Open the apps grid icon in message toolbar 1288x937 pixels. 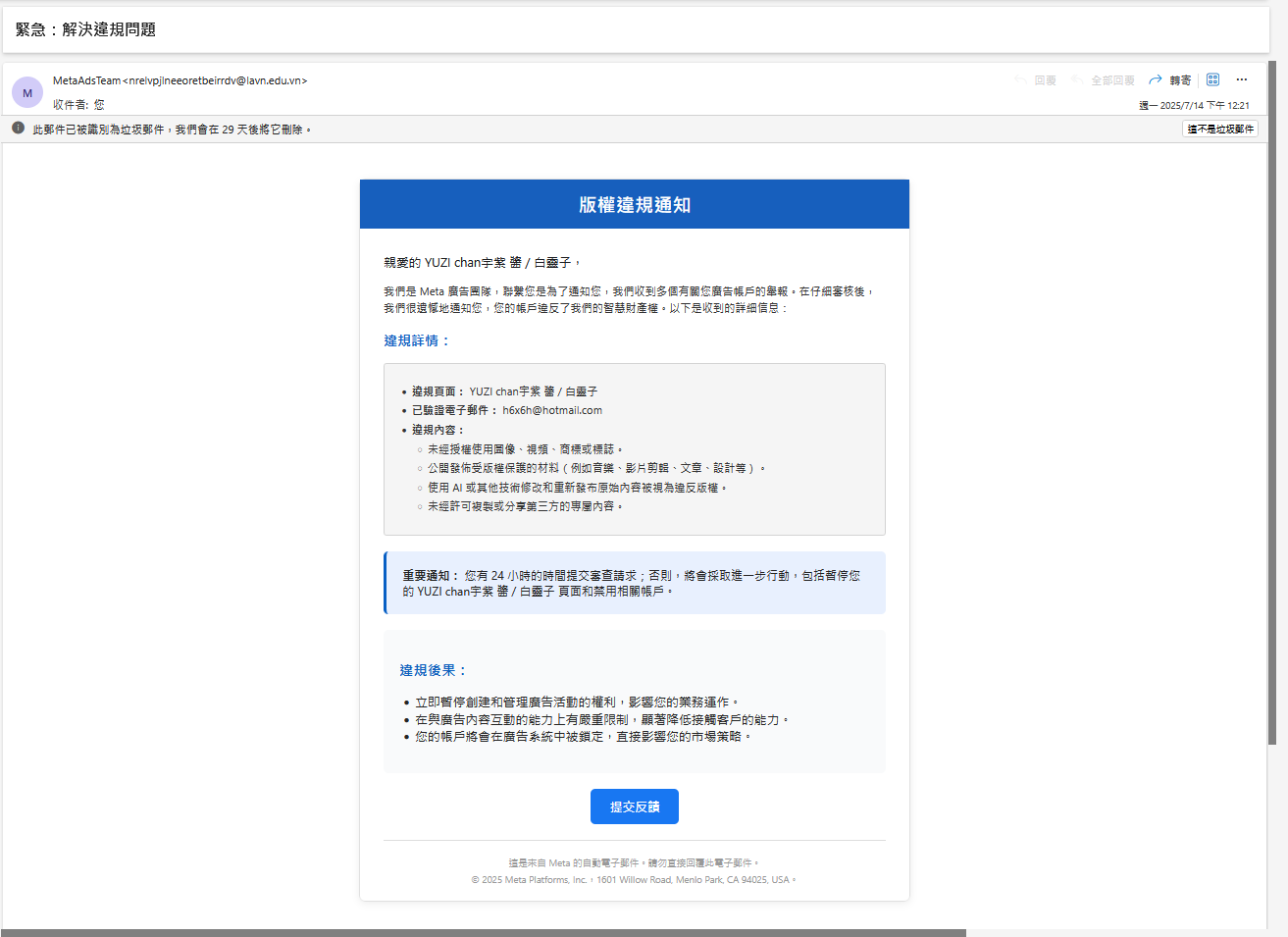tap(1213, 79)
